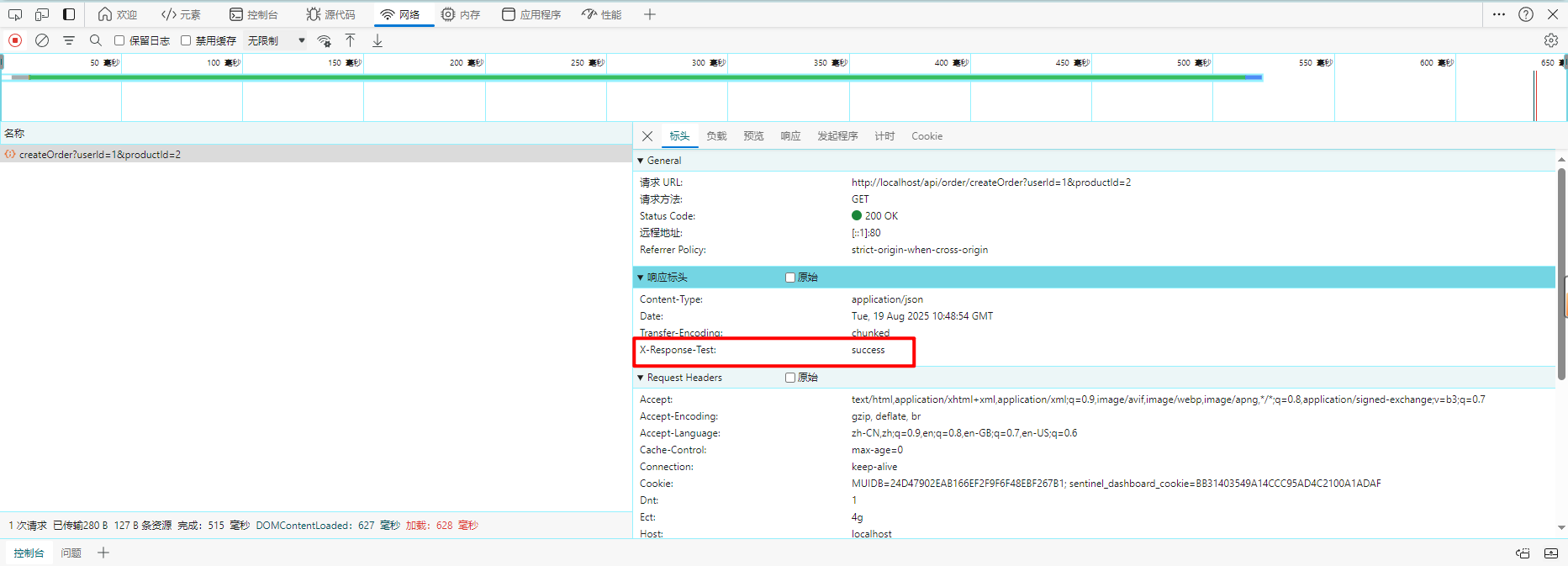Screen dimensions: 1568x566
Task: Select the createOrder?userId=1&productId=2 request
Action: point(316,154)
